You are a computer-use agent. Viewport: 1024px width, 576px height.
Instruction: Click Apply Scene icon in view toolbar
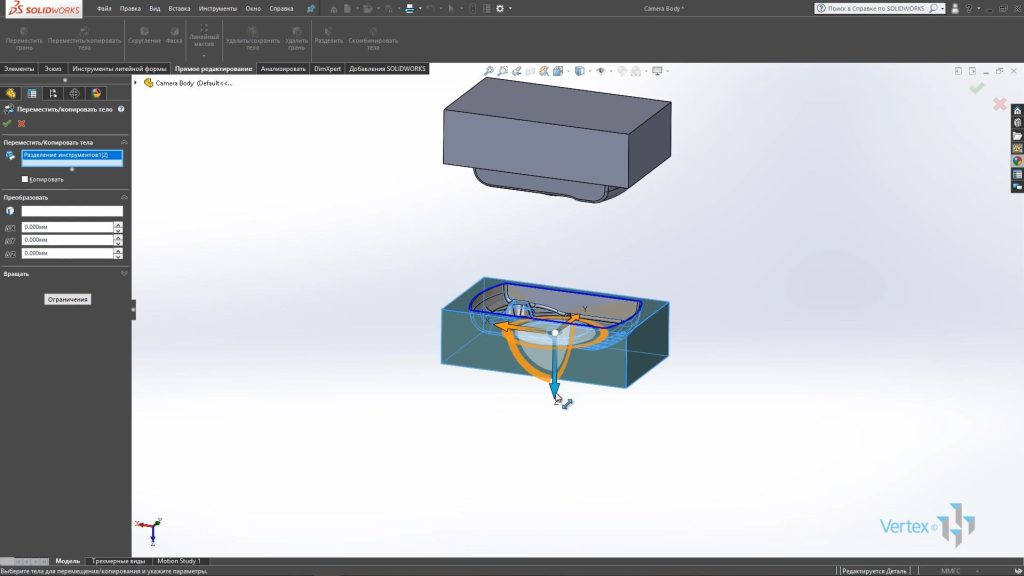coord(635,71)
